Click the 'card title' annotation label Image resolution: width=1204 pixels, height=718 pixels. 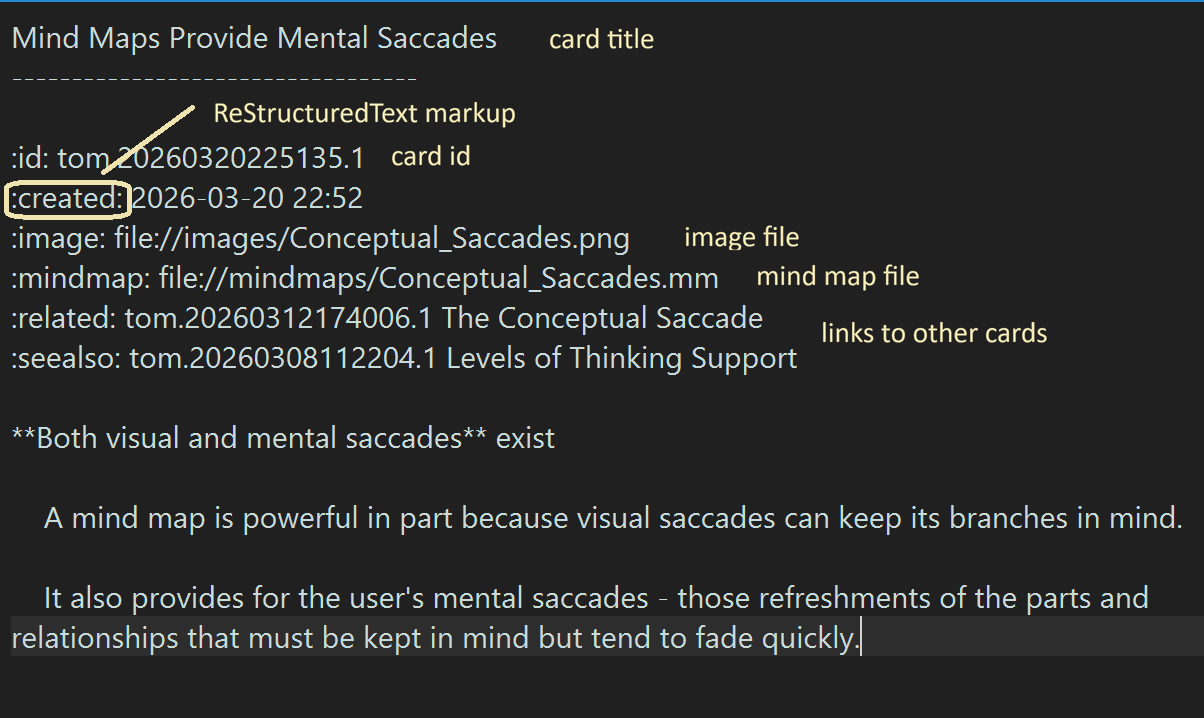coord(602,40)
